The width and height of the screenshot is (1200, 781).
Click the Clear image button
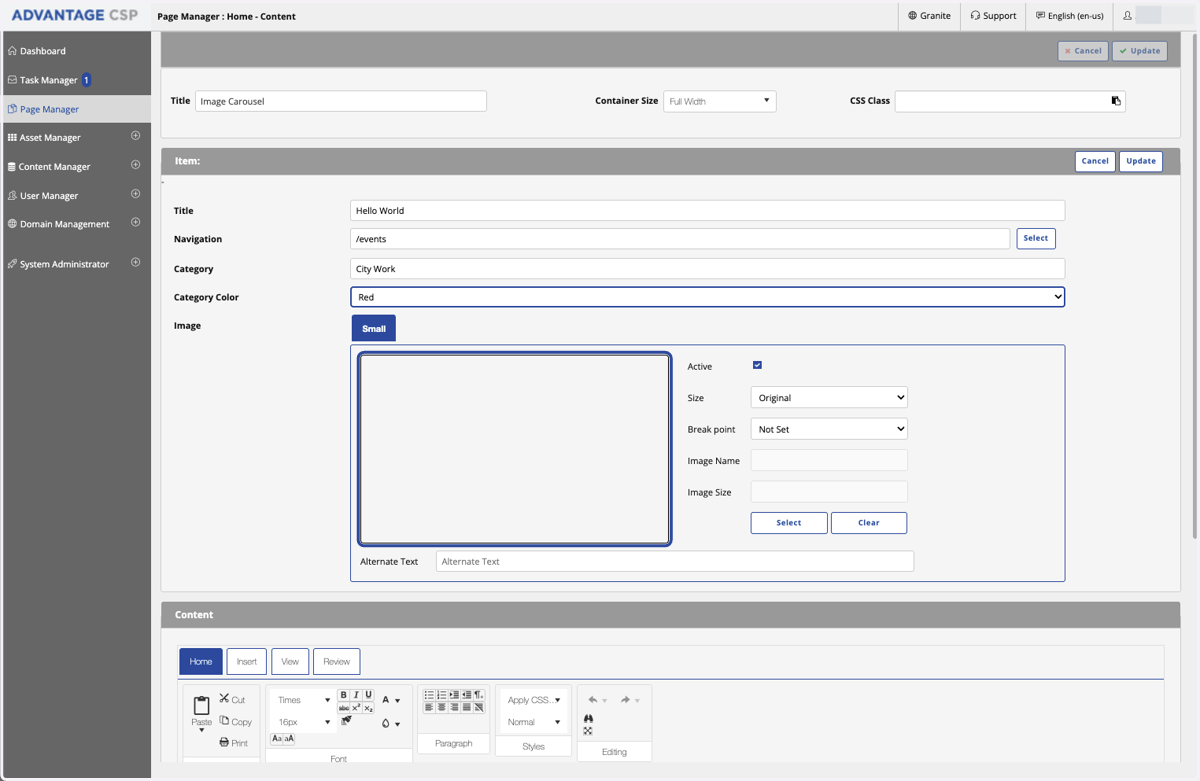pyautogui.click(x=869, y=522)
